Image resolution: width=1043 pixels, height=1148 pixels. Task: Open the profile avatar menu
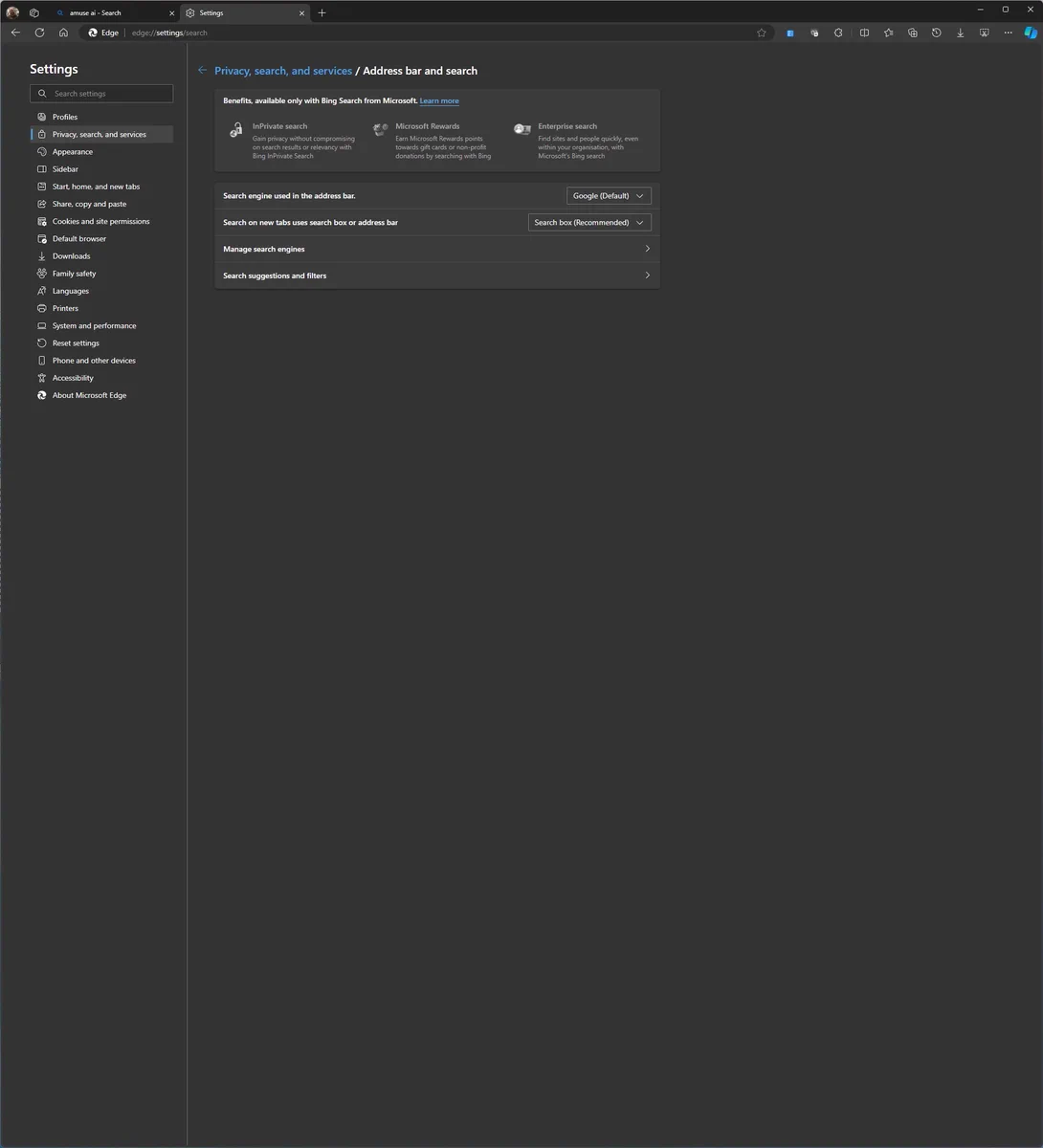pyautogui.click(x=12, y=12)
